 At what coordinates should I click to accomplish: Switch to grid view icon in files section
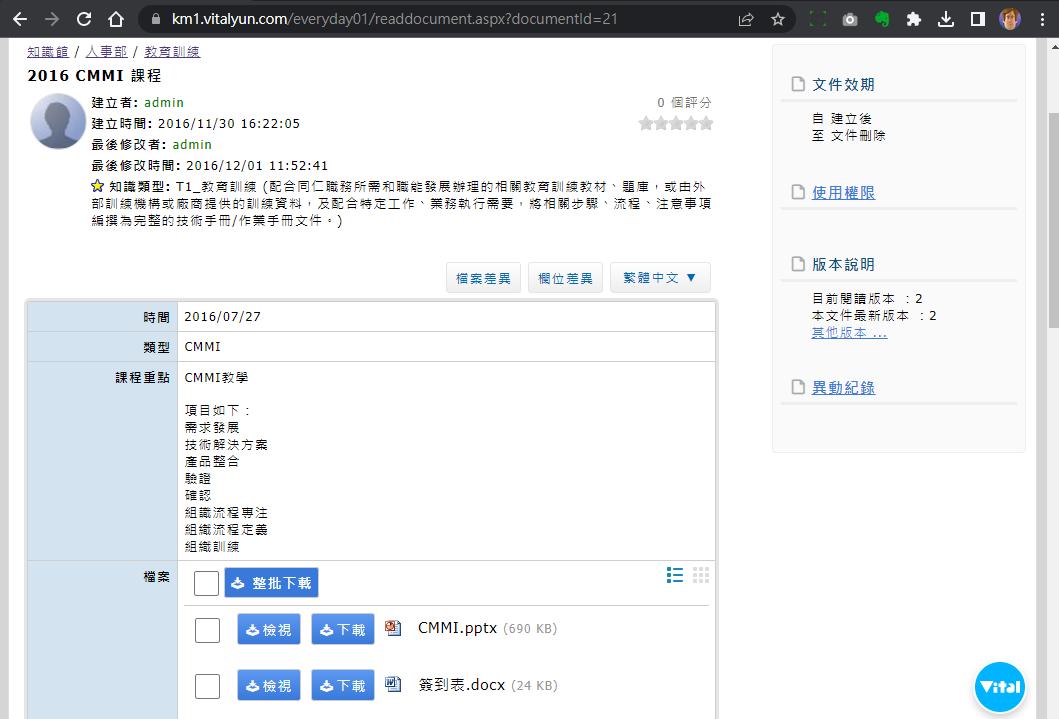701,575
